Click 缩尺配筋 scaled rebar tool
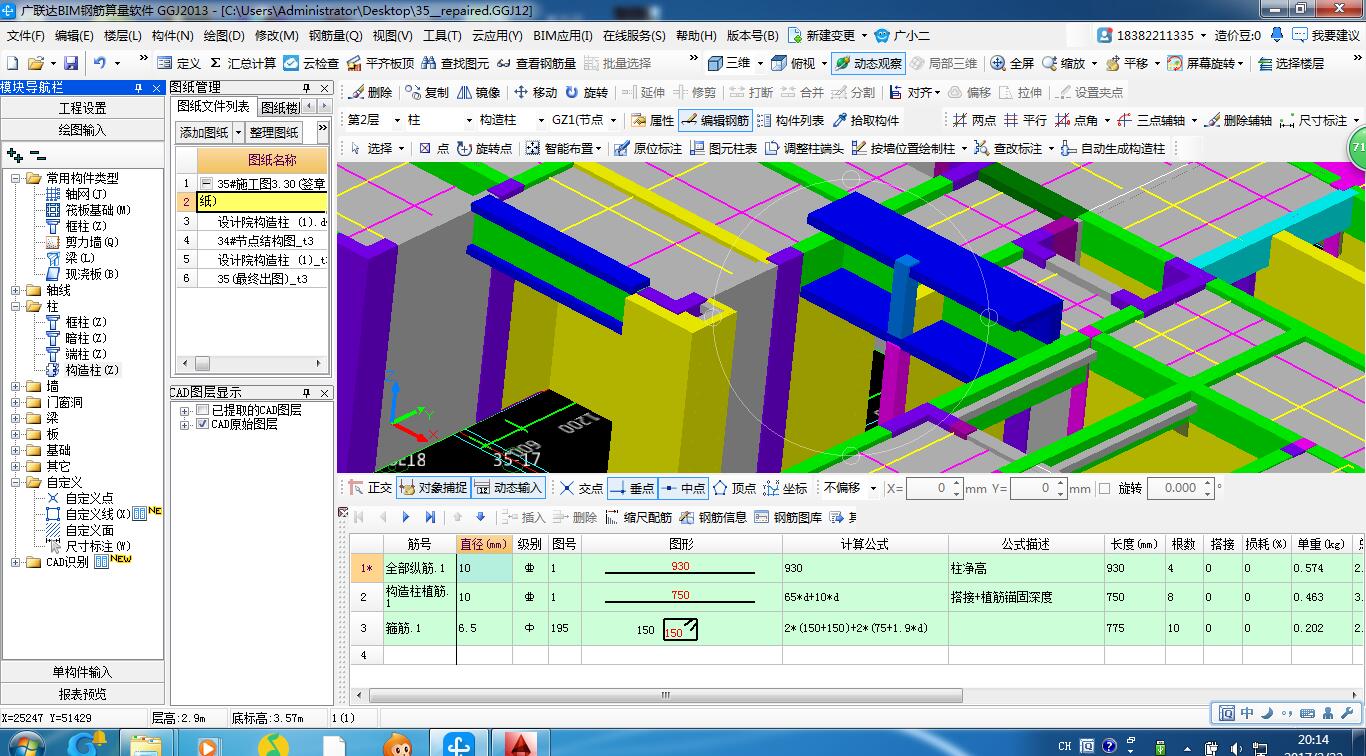Viewport: 1366px width, 756px height. pos(638,517)
